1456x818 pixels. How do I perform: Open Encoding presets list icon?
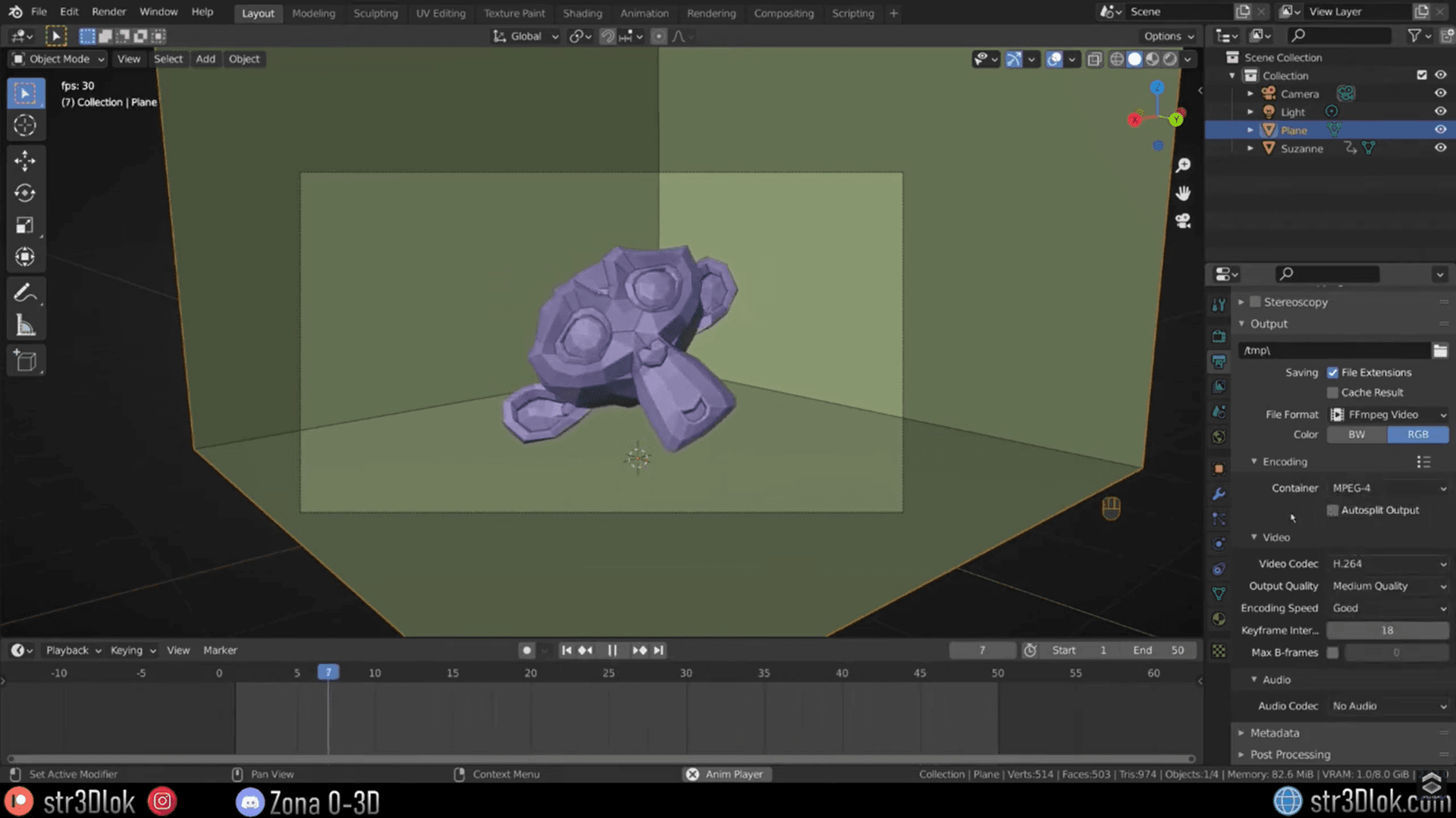[1423, 462]
